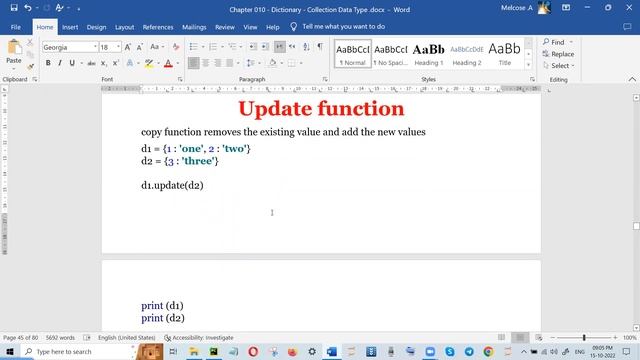Open the Borders dropdown
640x360 pixels.
[301, 63]
